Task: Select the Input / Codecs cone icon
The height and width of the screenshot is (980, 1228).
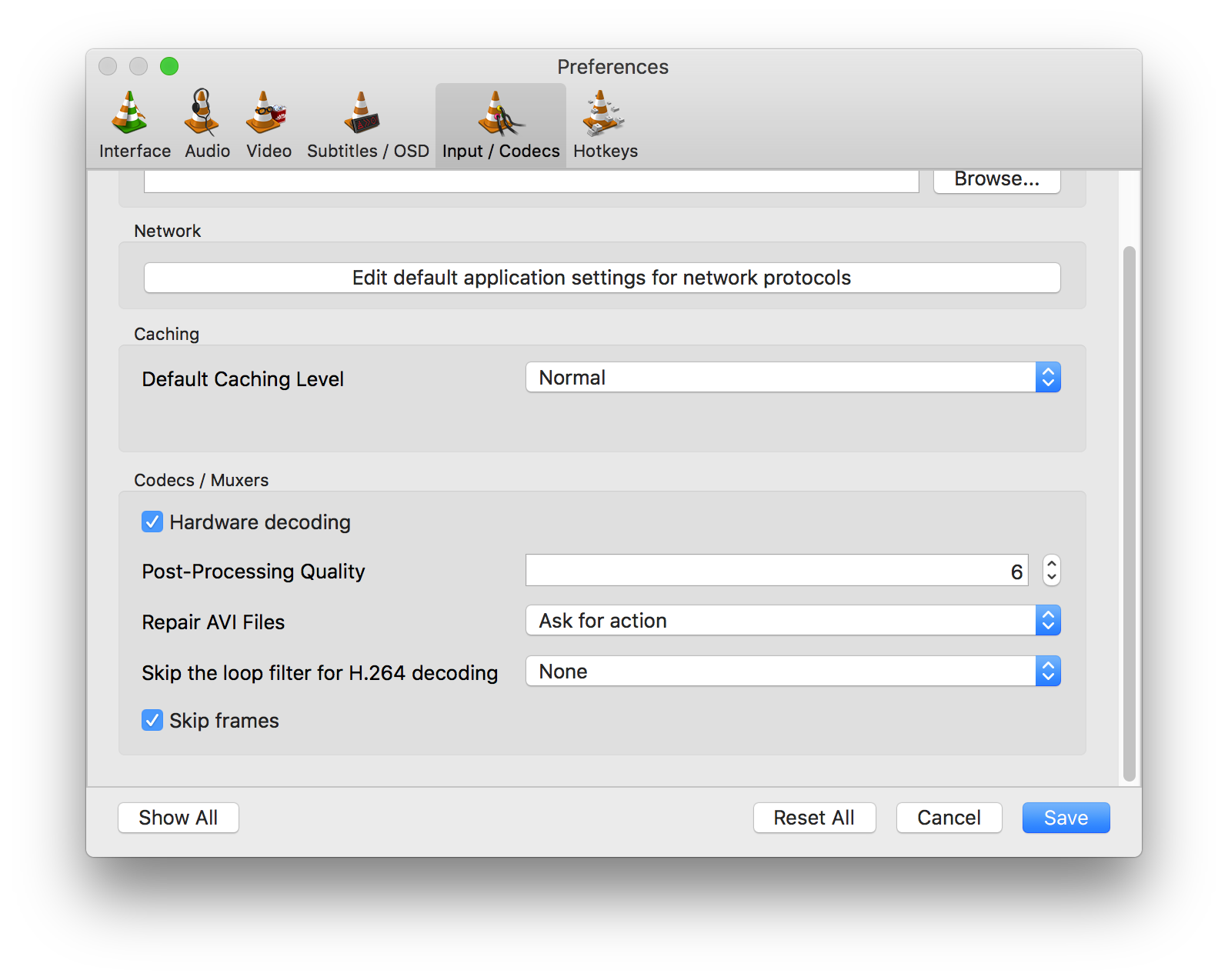Action: pos(500,114)
